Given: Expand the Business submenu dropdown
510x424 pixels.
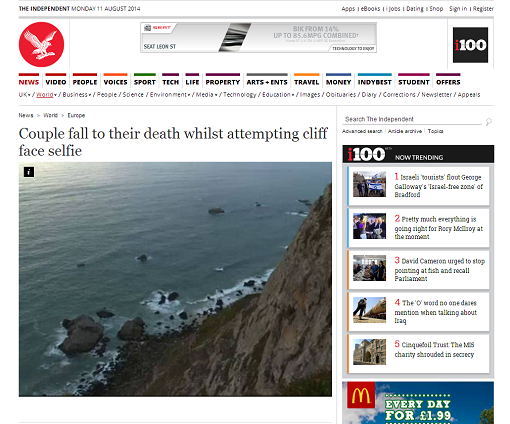Looking at the screenshot, I should click(90, 95).
